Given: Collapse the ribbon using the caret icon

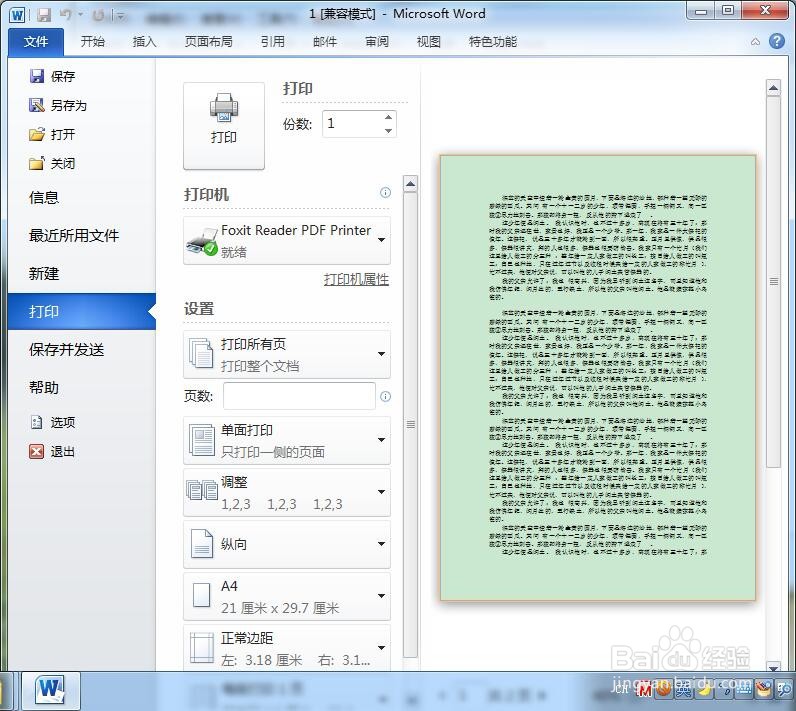Looking at the screenshot, I should click(755, 42).
